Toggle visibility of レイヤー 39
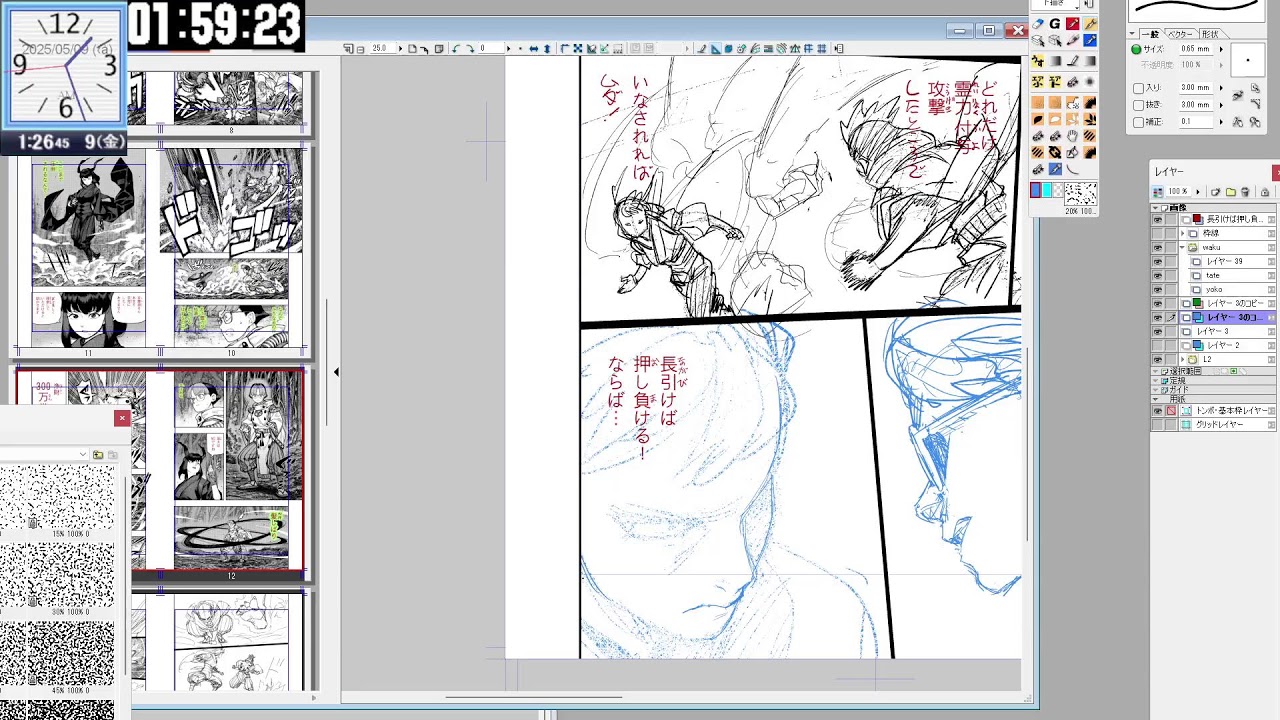The height and width of the screenshot is (720, 1280). pos(1157,261)
